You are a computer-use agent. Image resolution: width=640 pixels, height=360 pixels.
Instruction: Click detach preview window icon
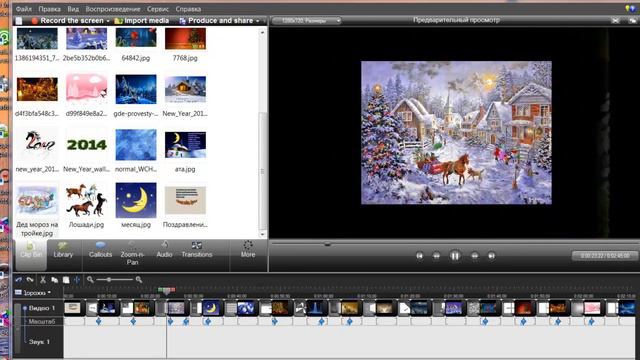click(x=632, y=20)
